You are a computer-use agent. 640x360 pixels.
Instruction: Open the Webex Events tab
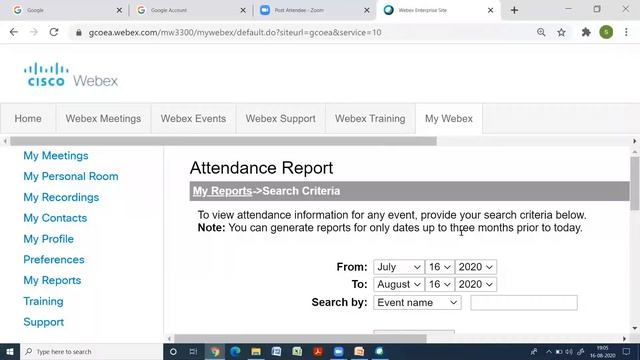(x=193, y=118)
